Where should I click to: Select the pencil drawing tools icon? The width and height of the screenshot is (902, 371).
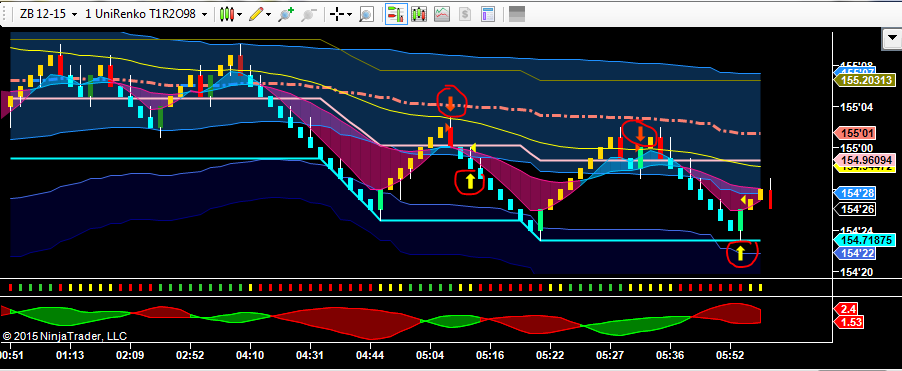click(256, 14)
